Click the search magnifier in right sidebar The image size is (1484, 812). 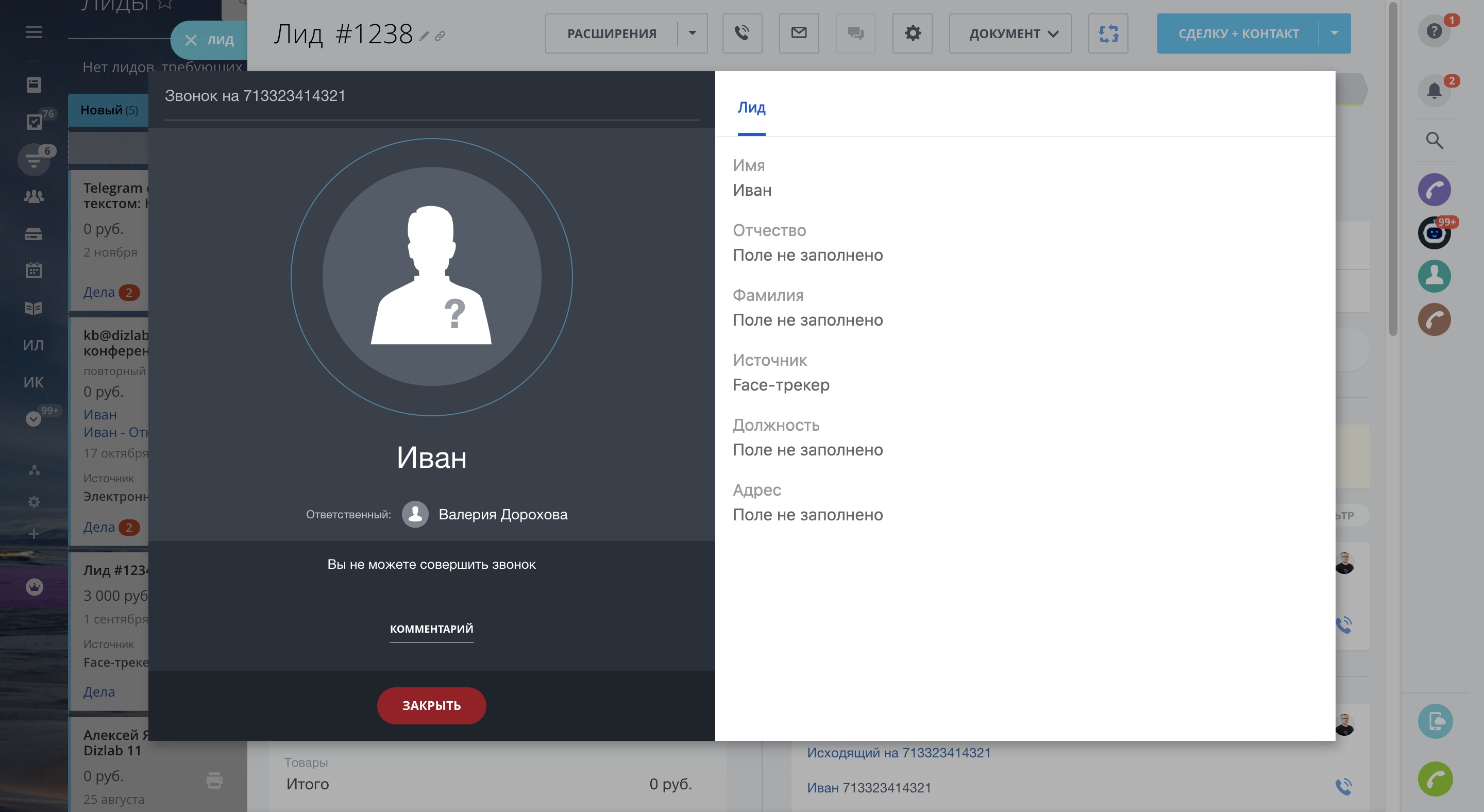[1434, 141]
